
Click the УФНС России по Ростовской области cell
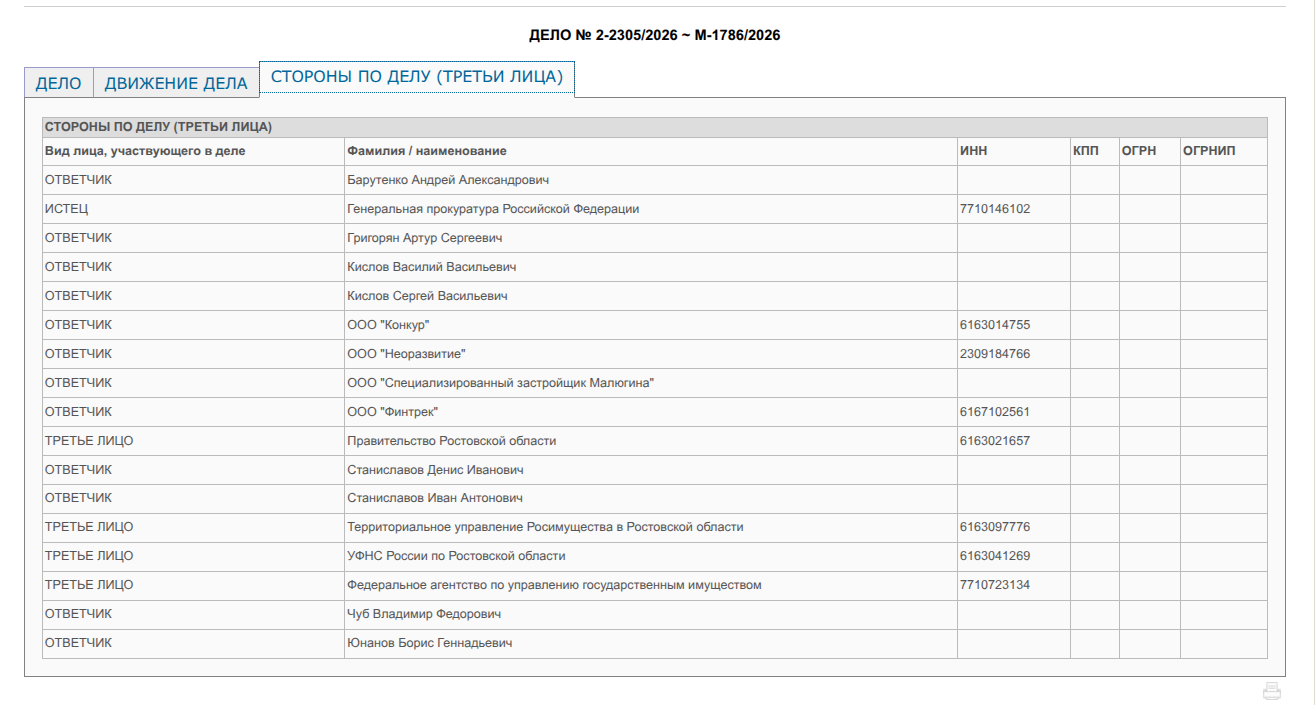pos(456,556)
